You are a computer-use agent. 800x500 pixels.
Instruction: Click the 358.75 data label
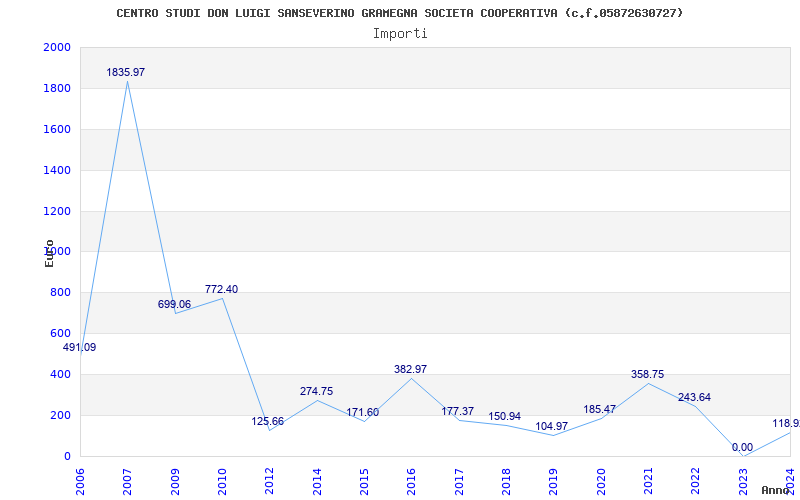coord(647,374)
